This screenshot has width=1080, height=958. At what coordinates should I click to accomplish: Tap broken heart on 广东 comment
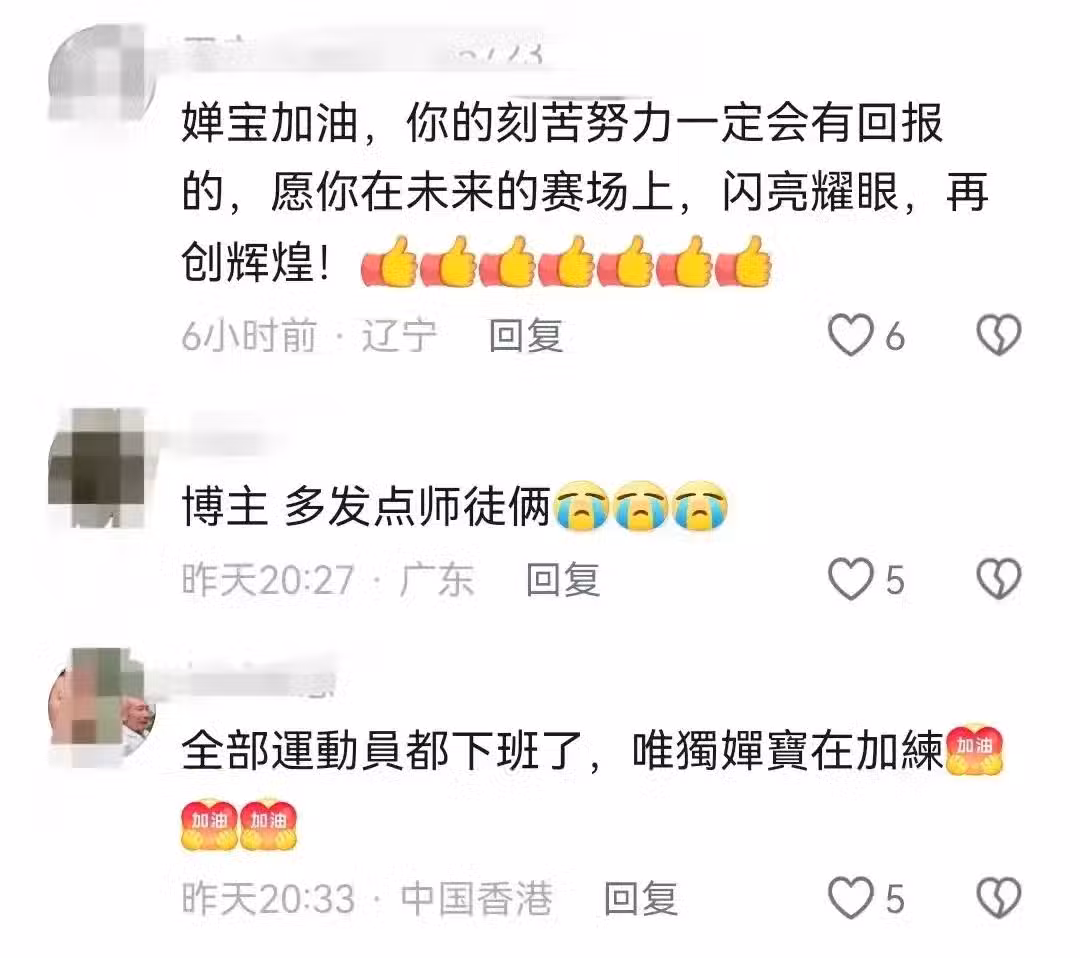(x=999, y=579)
